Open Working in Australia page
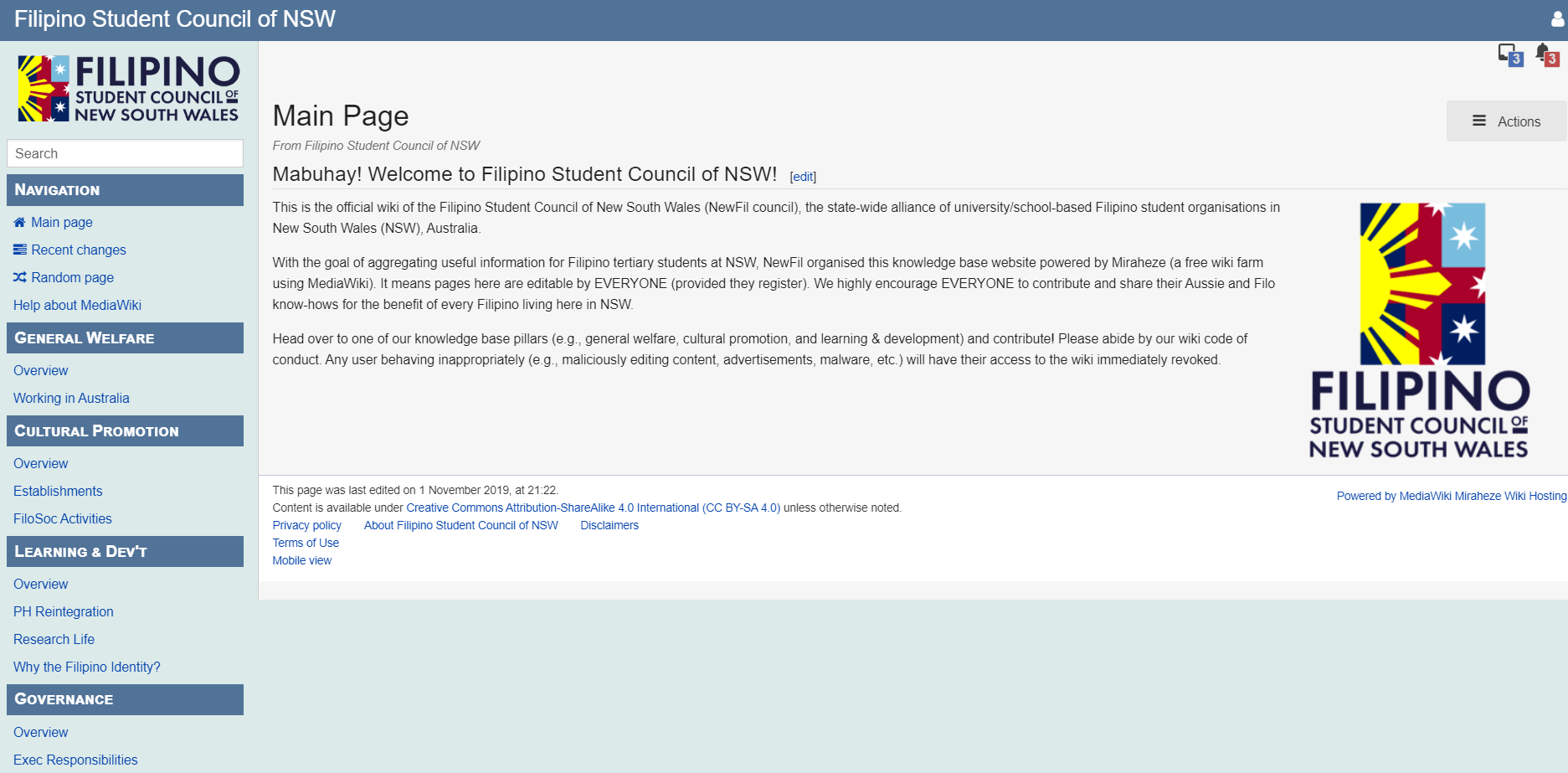 pos(71,398)
